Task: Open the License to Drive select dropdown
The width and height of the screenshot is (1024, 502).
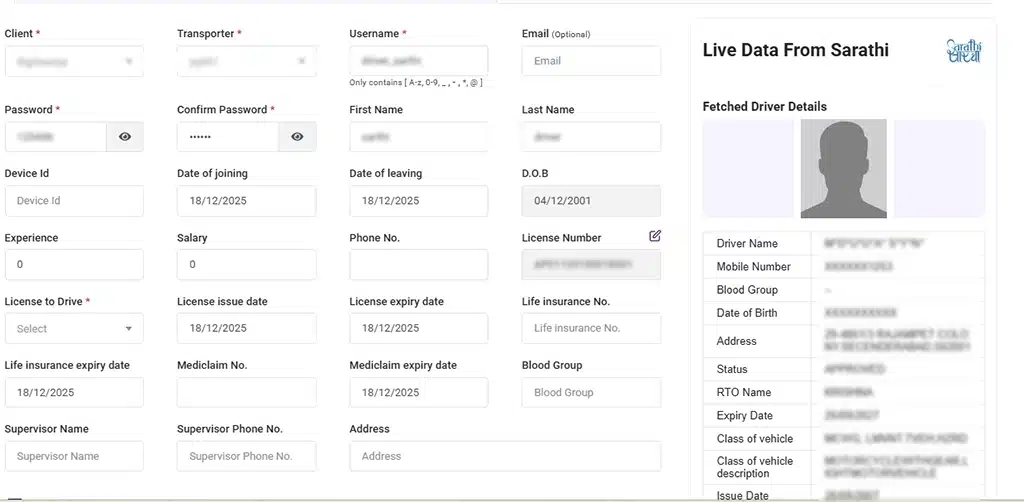Action: 74,328
